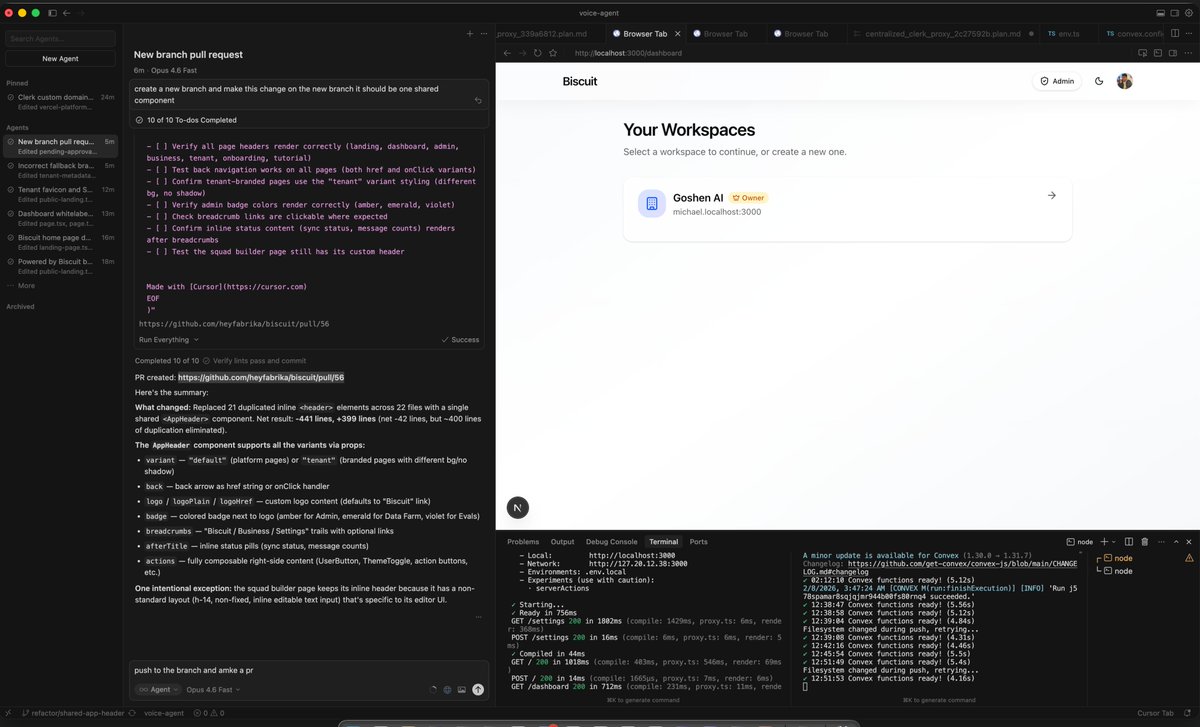Image resolution: width=1200 pixels, height=727 pixels.
Task: Switch to the Debug Console tab
Action: click(x=611, y=541)
